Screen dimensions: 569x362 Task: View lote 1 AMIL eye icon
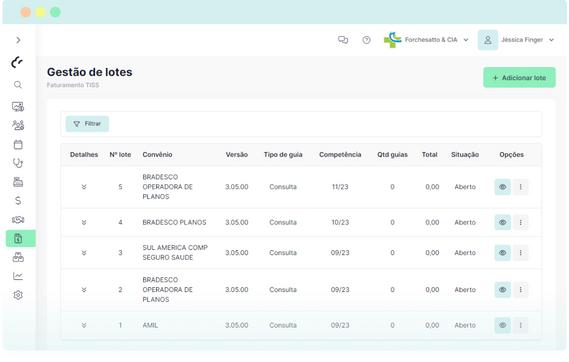coord(503,325)
